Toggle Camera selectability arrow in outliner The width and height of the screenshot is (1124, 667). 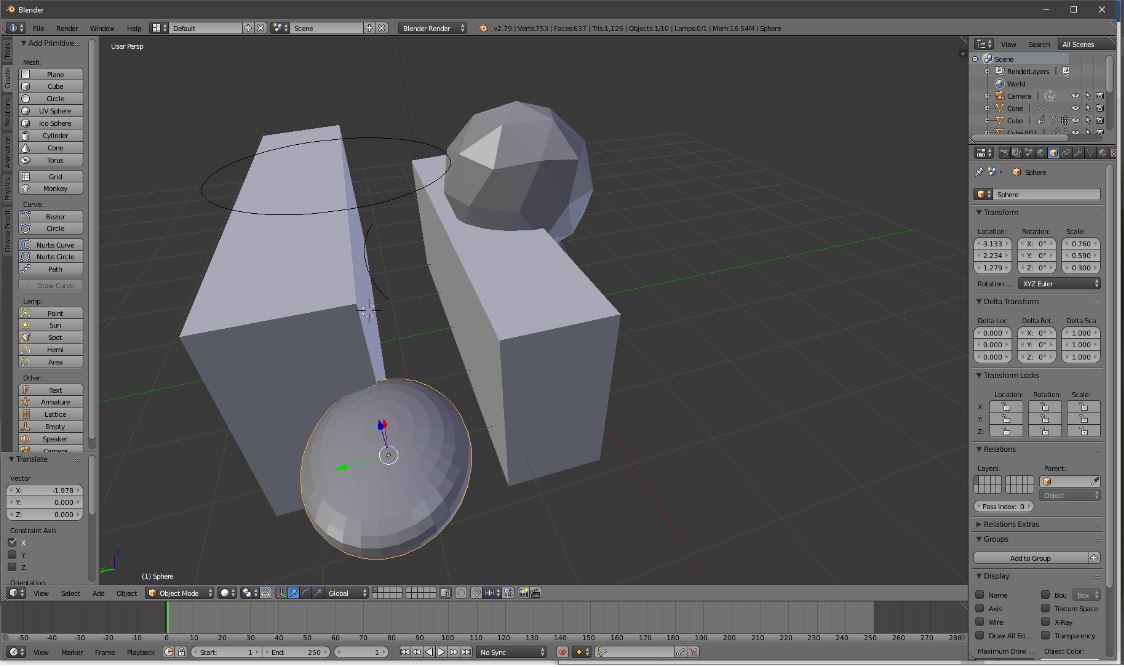point(1087,96)
